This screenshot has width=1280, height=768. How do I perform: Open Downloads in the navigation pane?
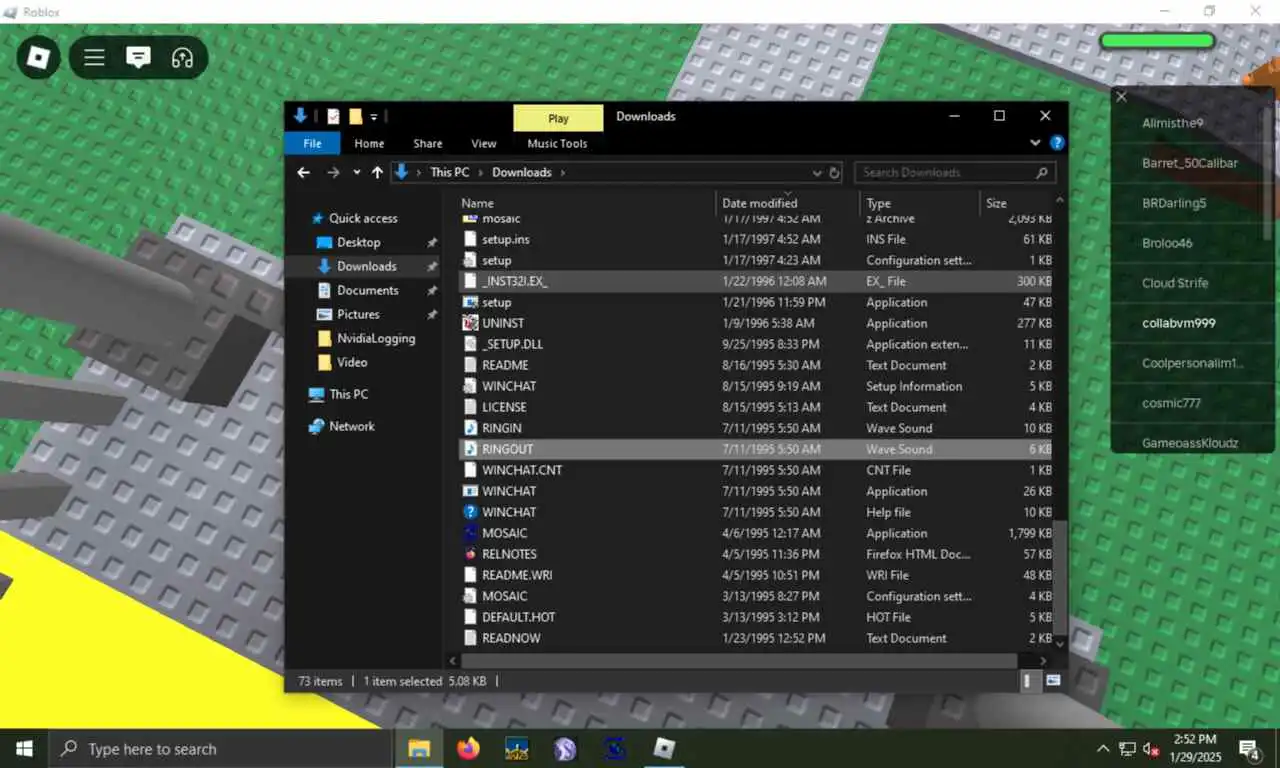[366, 266]
